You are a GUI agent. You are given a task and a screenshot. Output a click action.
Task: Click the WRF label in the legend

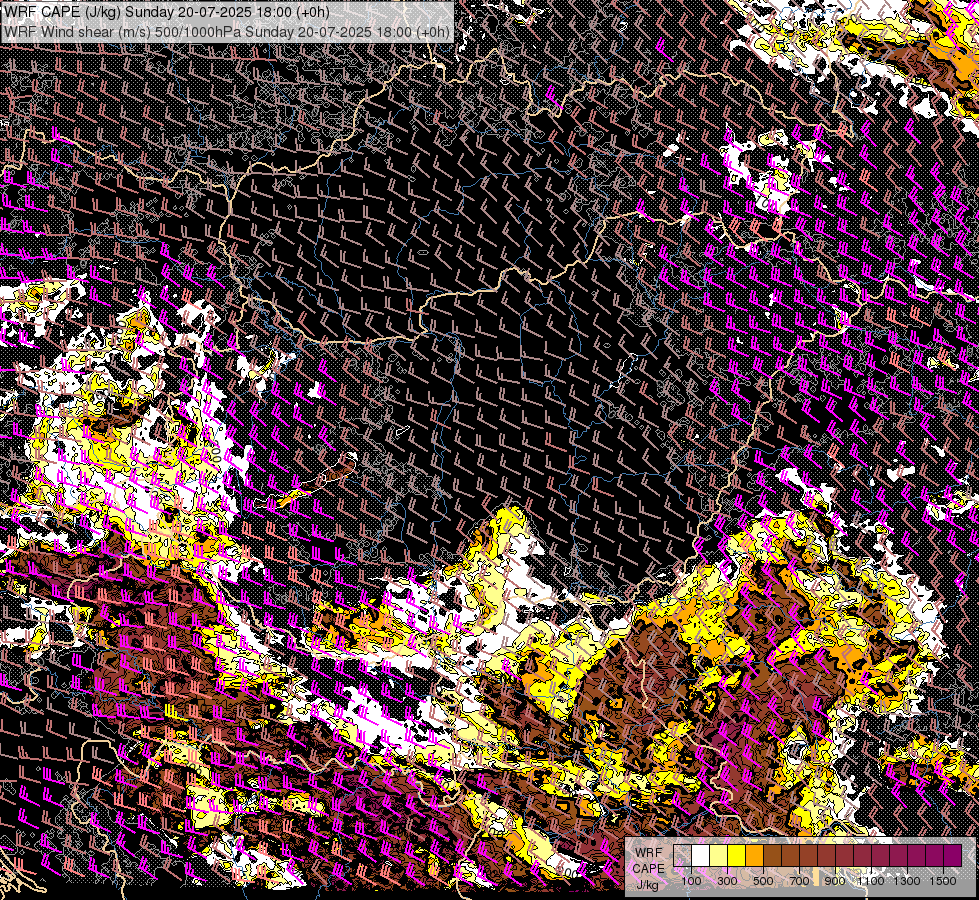(x=648, y=853)
